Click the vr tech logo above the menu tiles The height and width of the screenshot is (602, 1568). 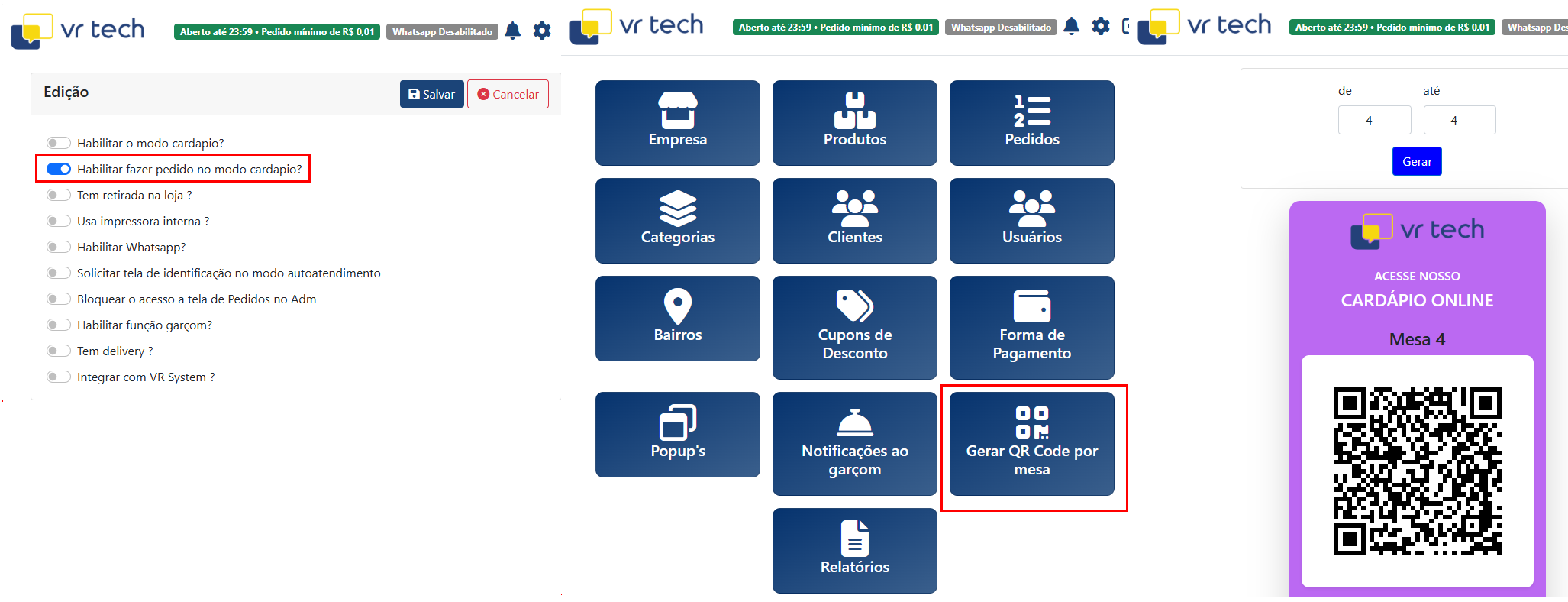click(637, 26)
